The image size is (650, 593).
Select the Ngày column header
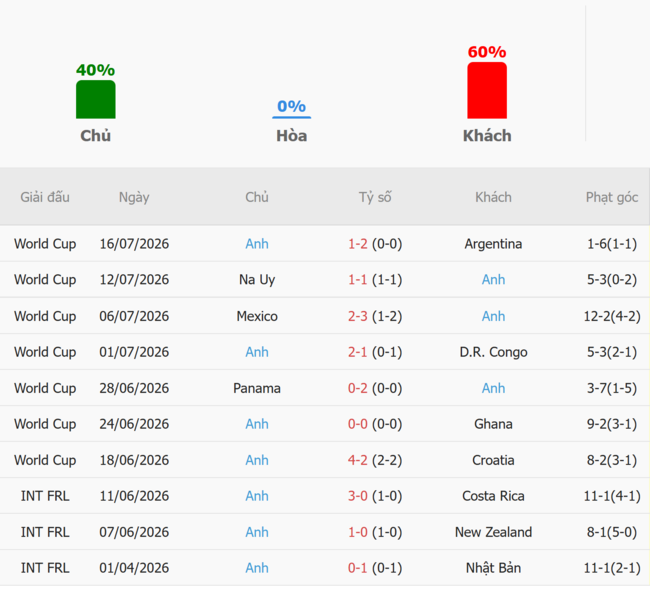(x=134, y=197)
